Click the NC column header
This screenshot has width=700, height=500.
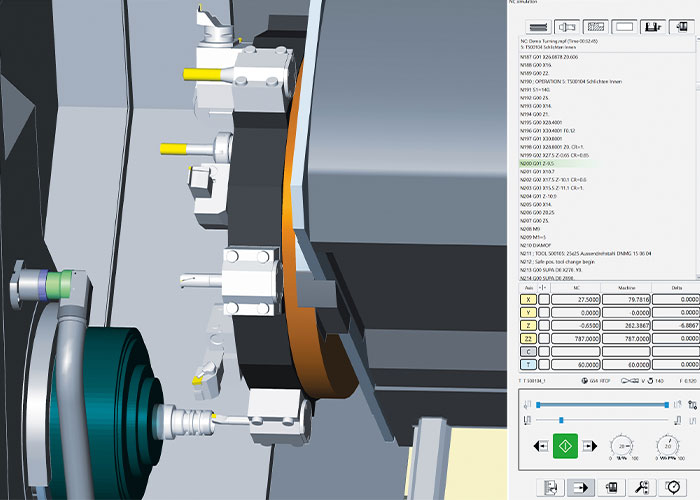(576, 288)
